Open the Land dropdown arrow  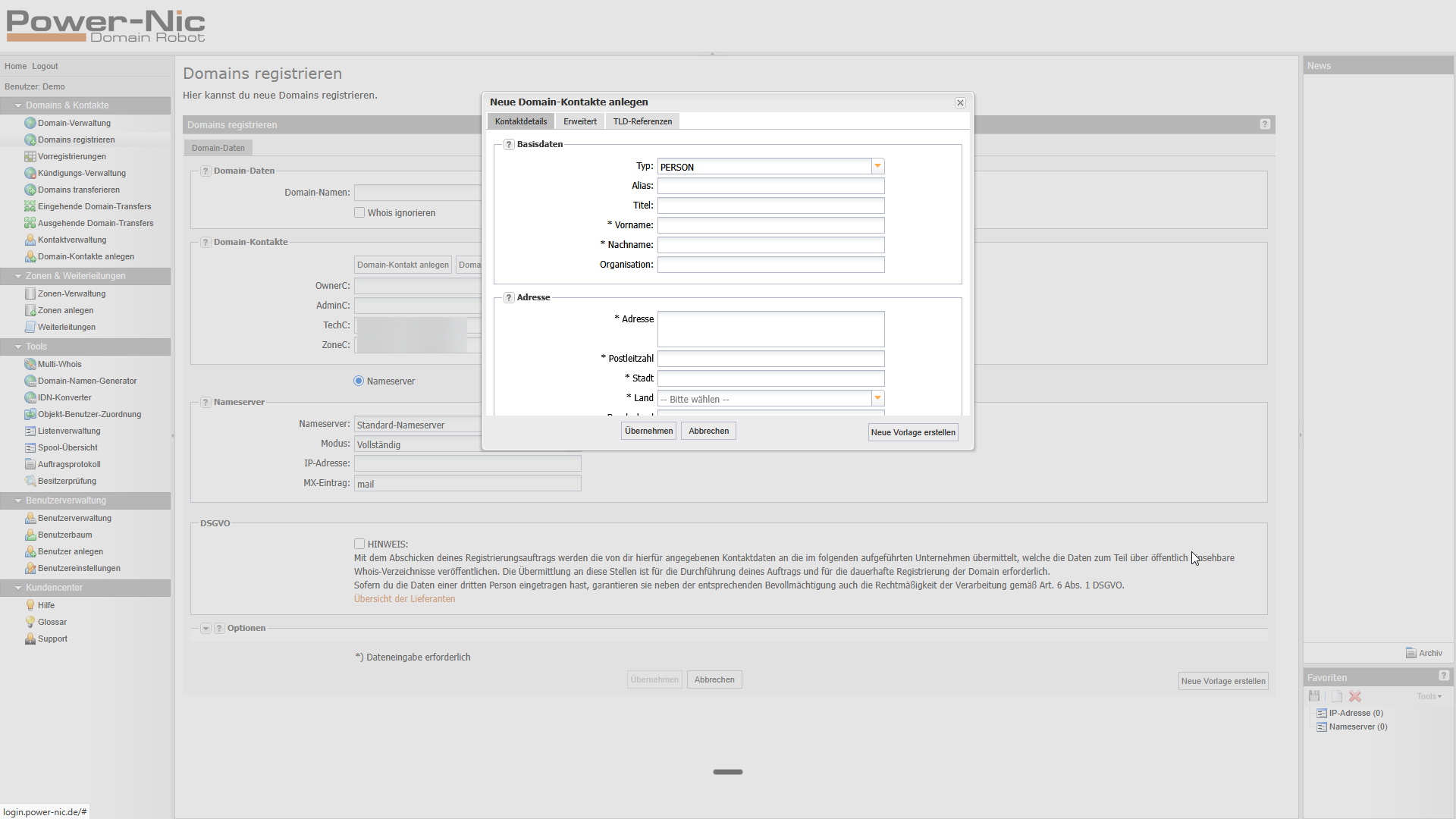877,399
